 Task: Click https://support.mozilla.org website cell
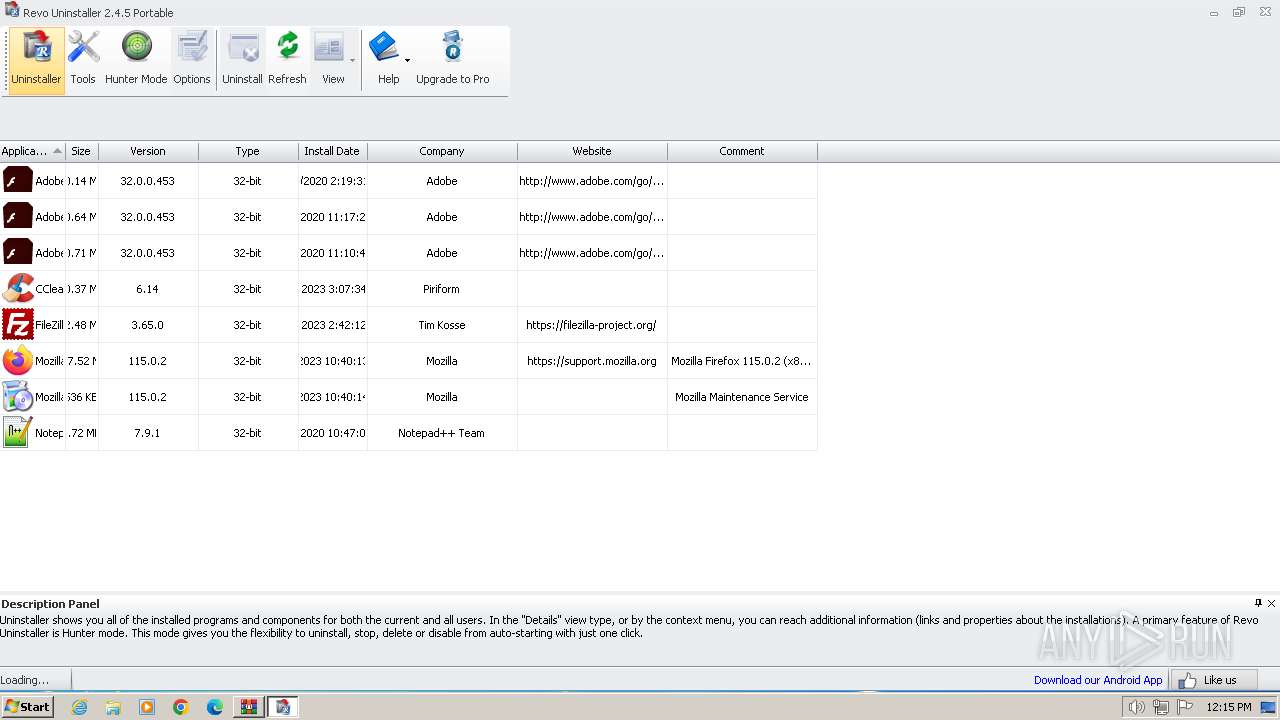click(x=592, y=361)
